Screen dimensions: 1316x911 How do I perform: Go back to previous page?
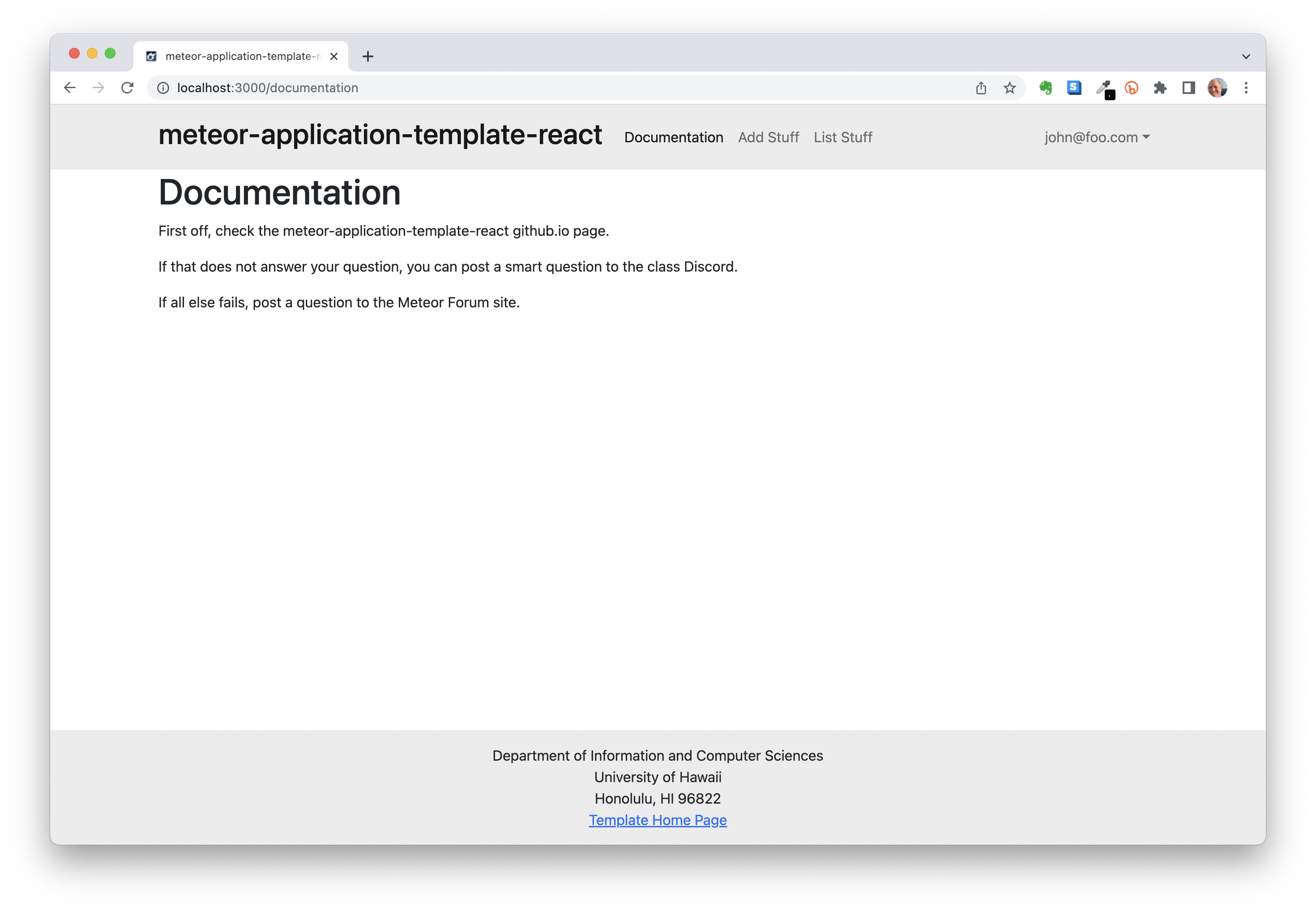70,88
